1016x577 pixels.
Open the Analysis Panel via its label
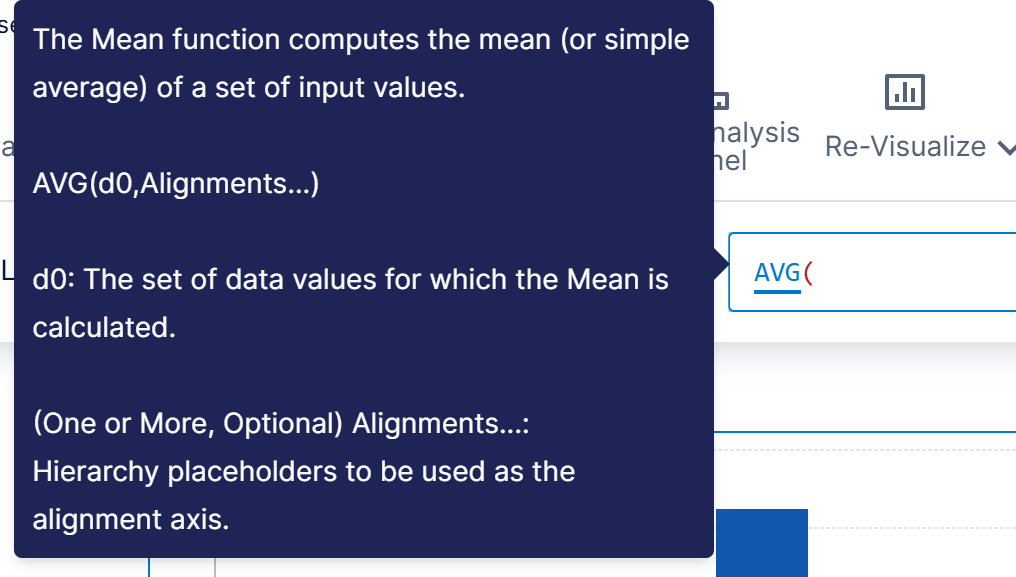pos(756,146)
